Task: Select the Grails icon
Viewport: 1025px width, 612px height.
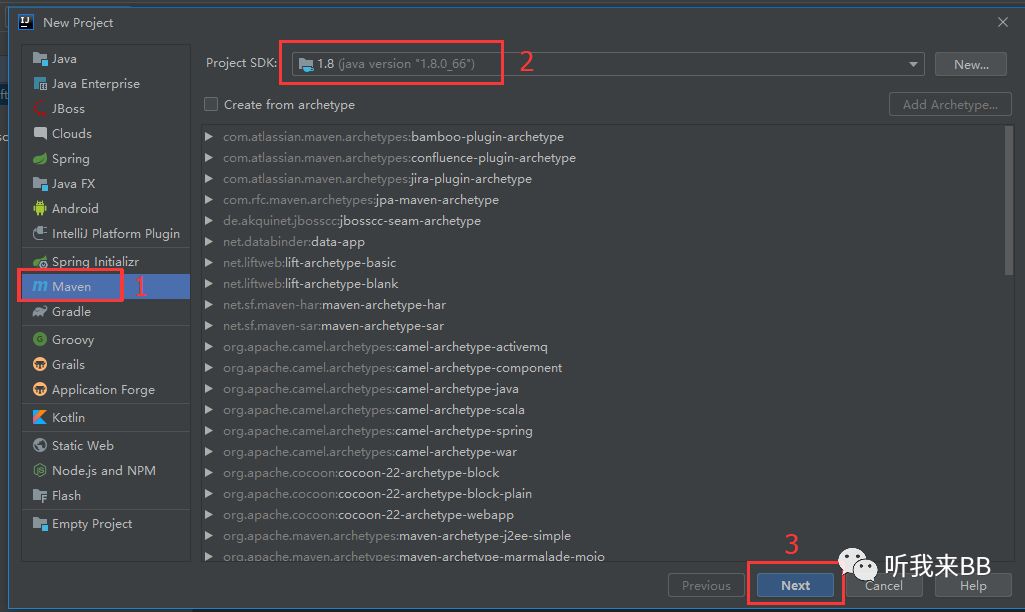Action: pos(40,365)
